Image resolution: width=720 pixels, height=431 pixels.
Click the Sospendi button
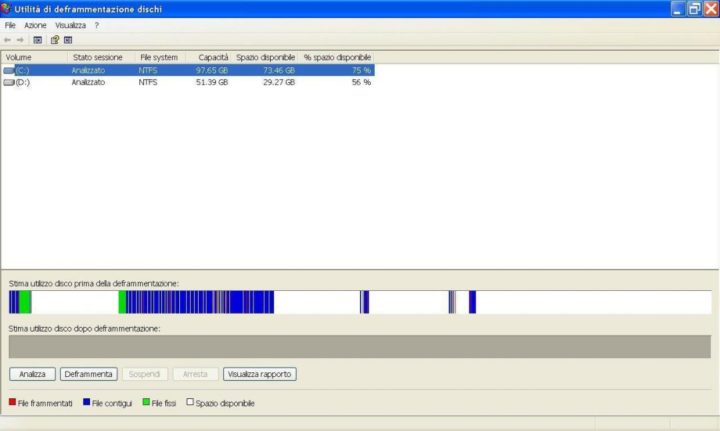(x=144, y=374)
